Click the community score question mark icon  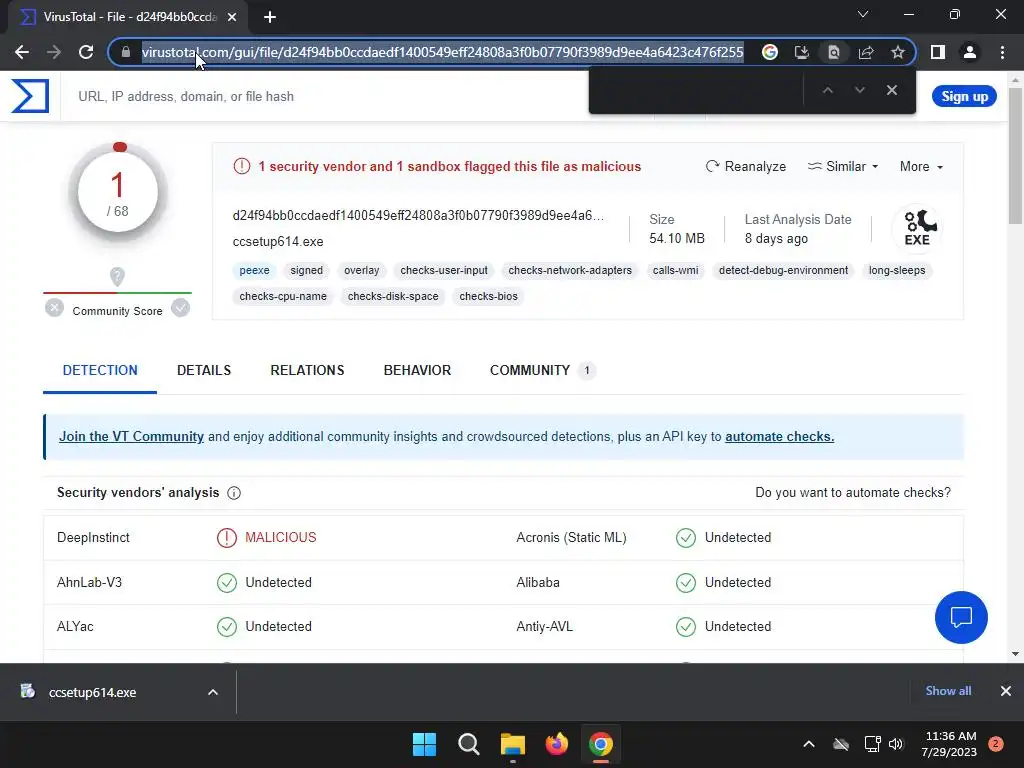tap(117, 276)
